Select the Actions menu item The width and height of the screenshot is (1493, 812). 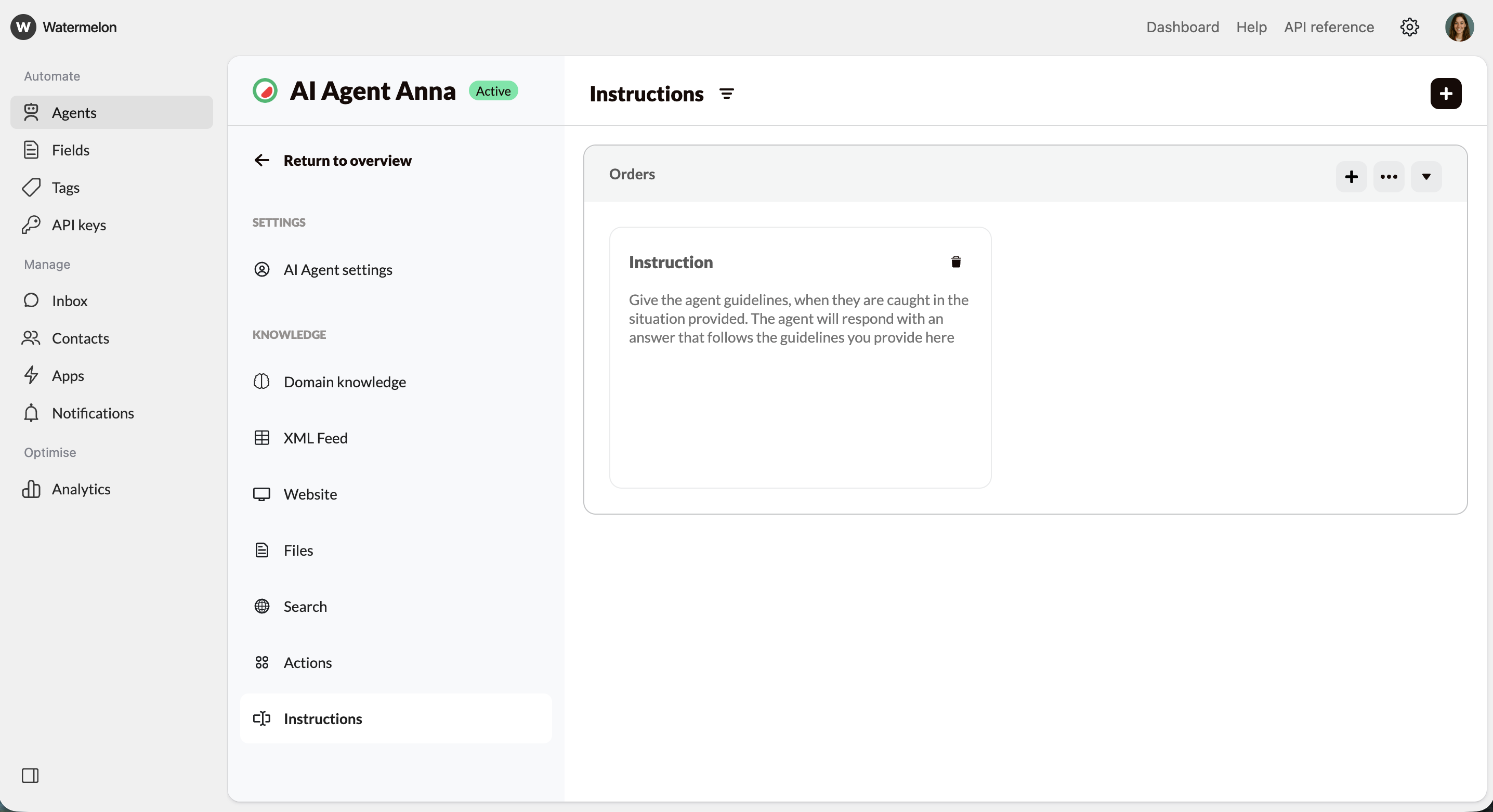pyautogui.click(x=307, y=662)
